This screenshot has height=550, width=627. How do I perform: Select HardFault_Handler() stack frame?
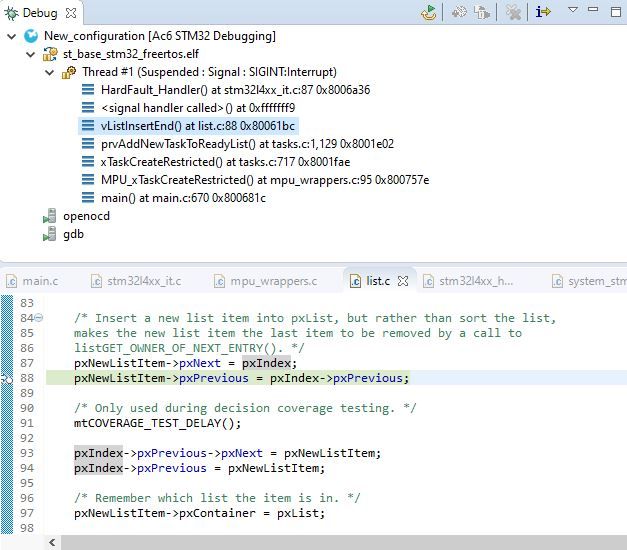236,90
